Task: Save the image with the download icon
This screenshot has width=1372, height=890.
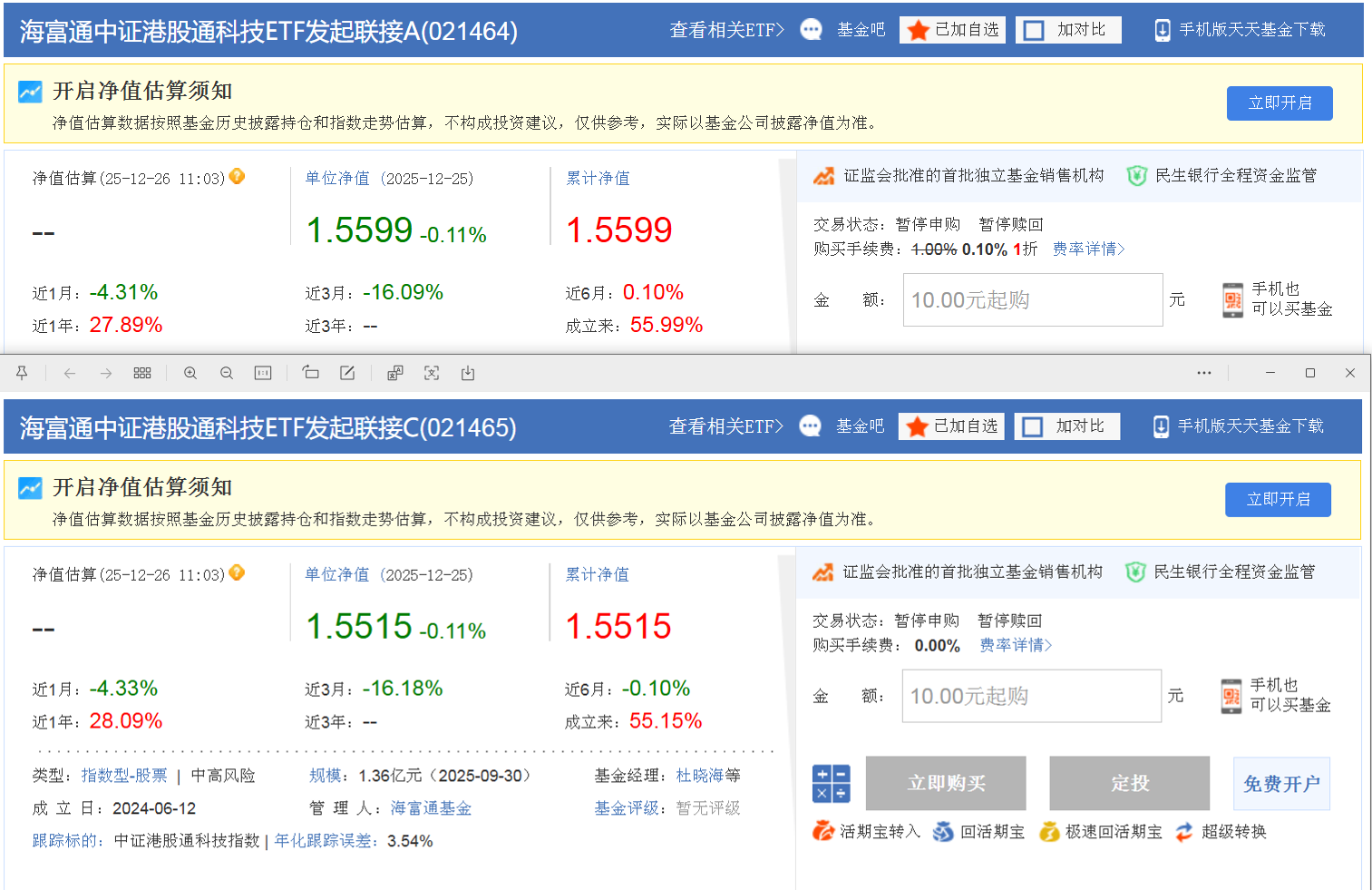Action: tap(468, 373)
